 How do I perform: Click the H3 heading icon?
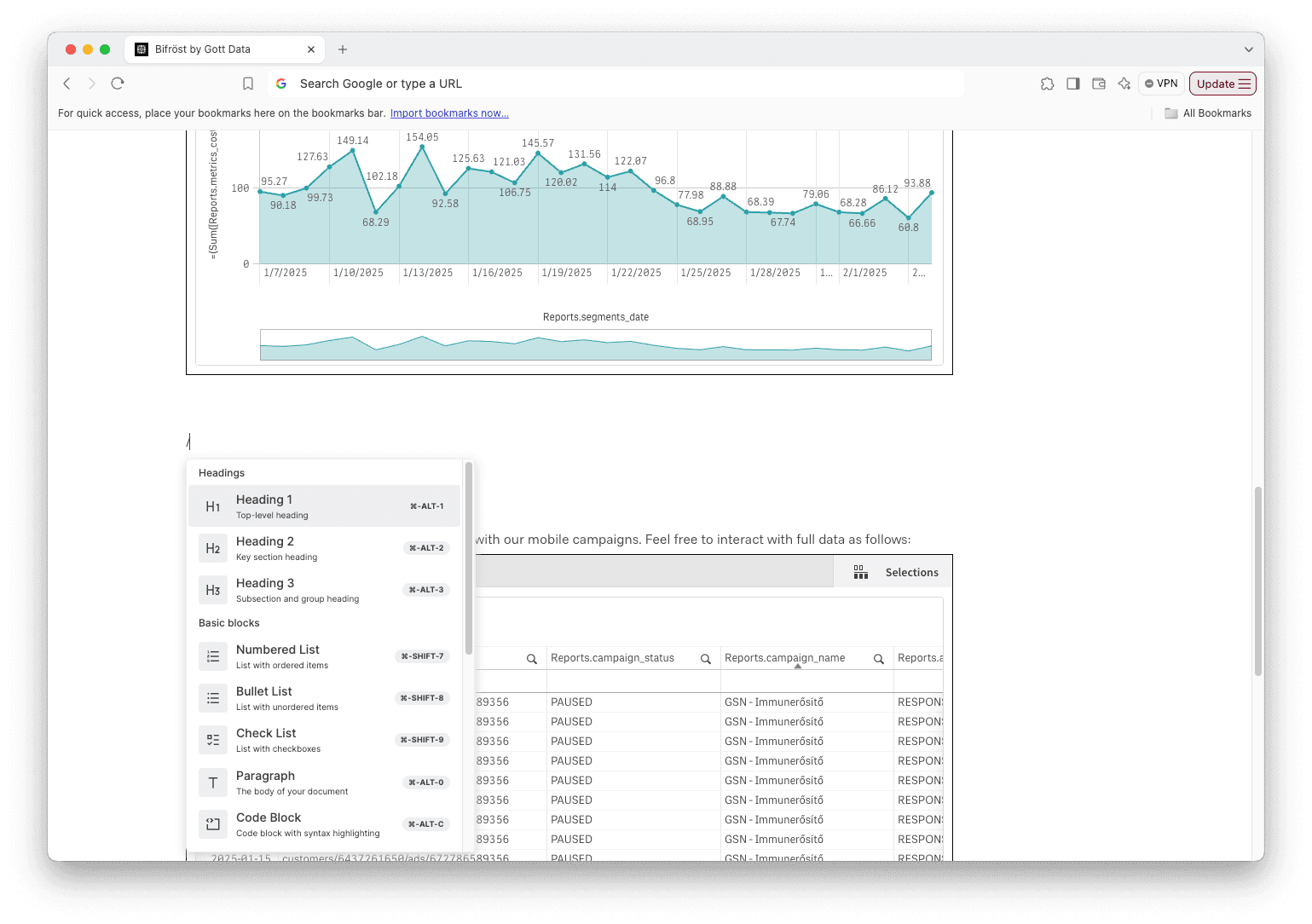point(213,590)
